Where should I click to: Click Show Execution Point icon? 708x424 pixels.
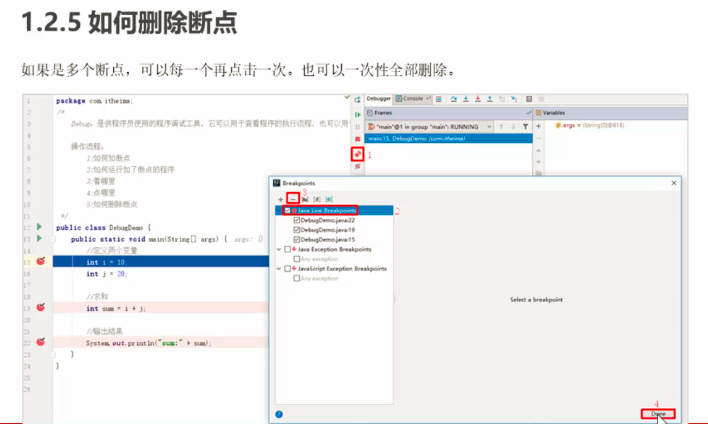(438, 99)
